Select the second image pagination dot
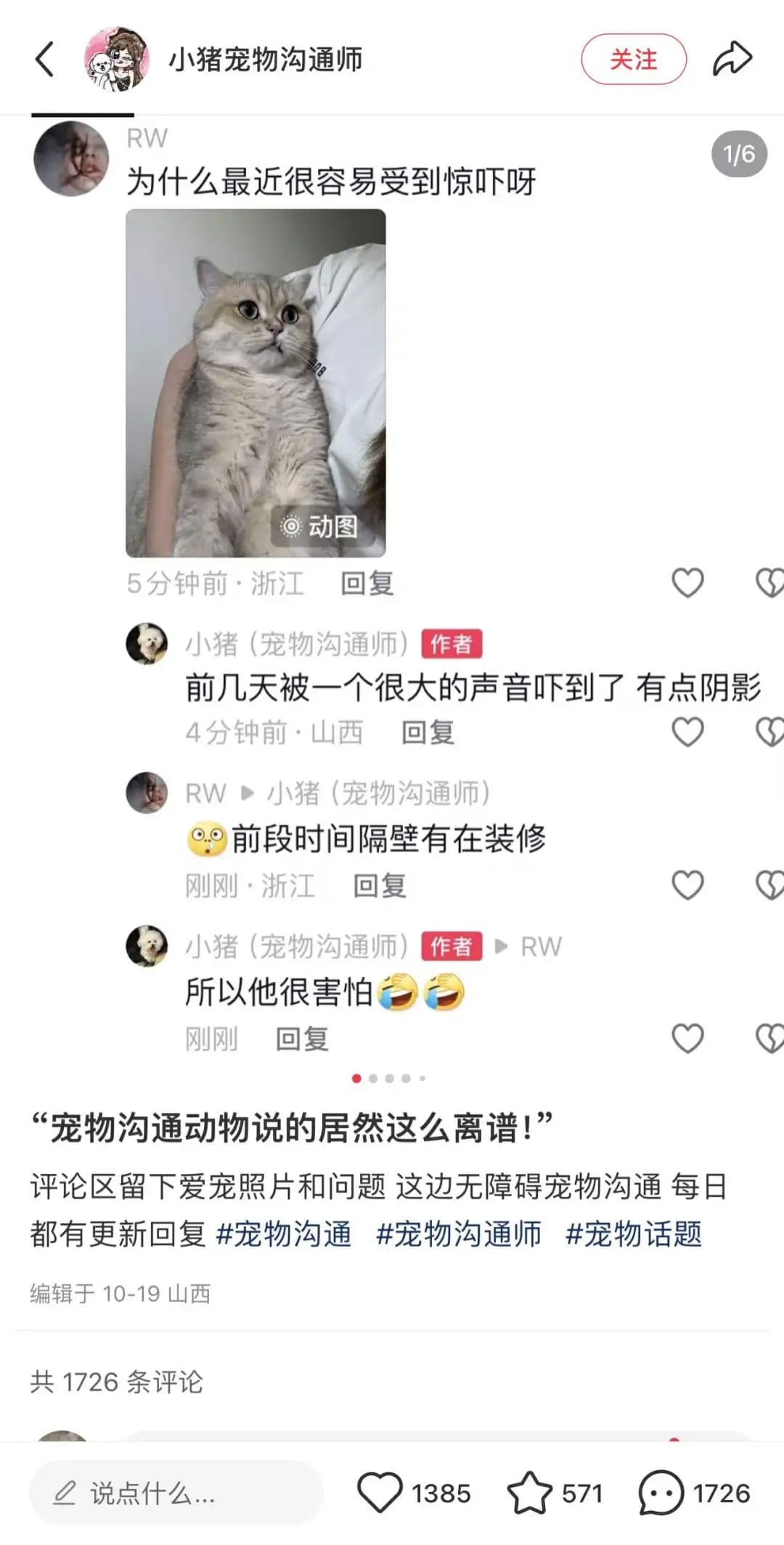784x1545 pixels. [373, 1079]
